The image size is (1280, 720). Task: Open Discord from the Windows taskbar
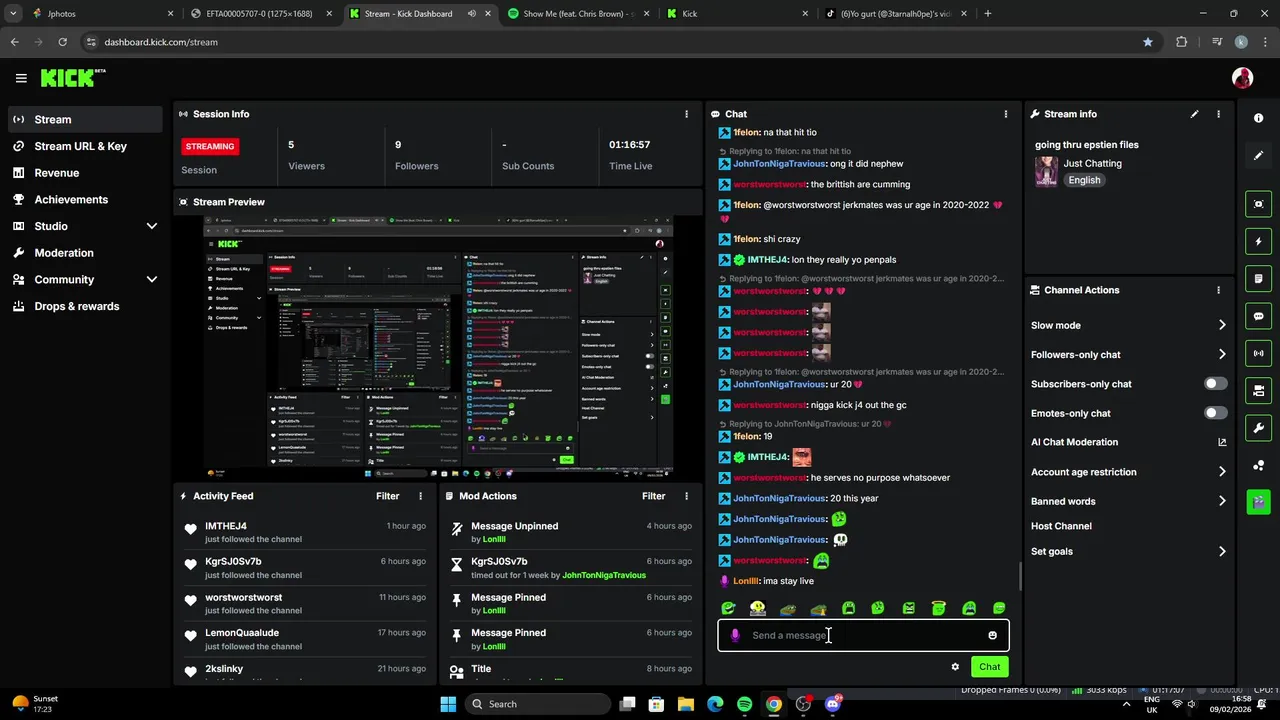[x=833, y=704]
